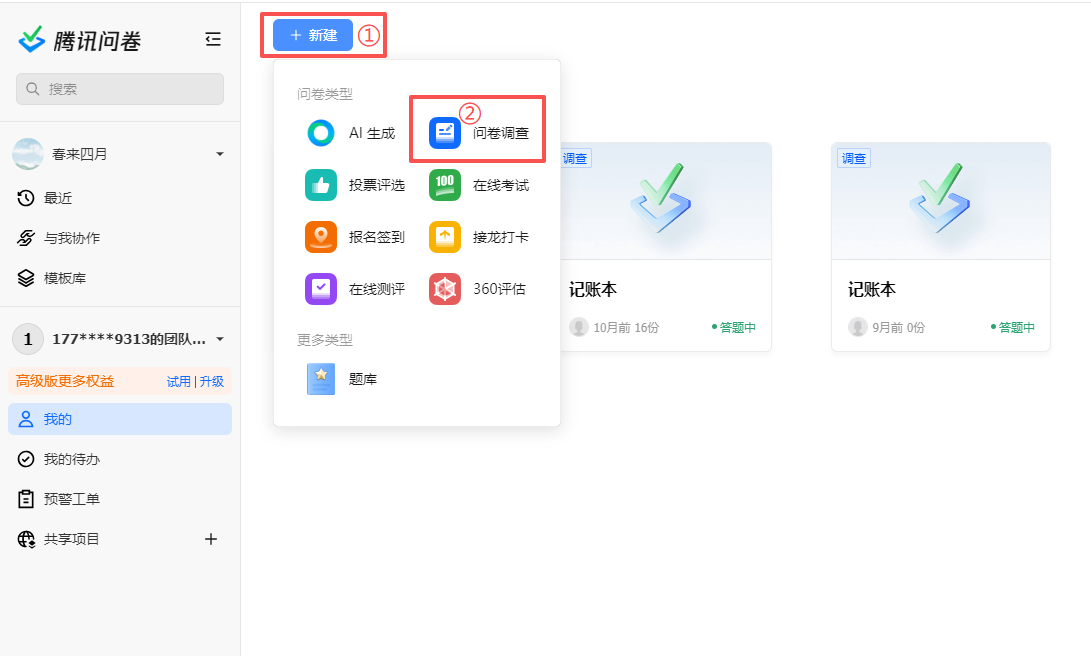Expand the 春来四月 account dropdown
Viewport: 1091px width, 656px height.
pyautogui.click(x=219, y=154)
